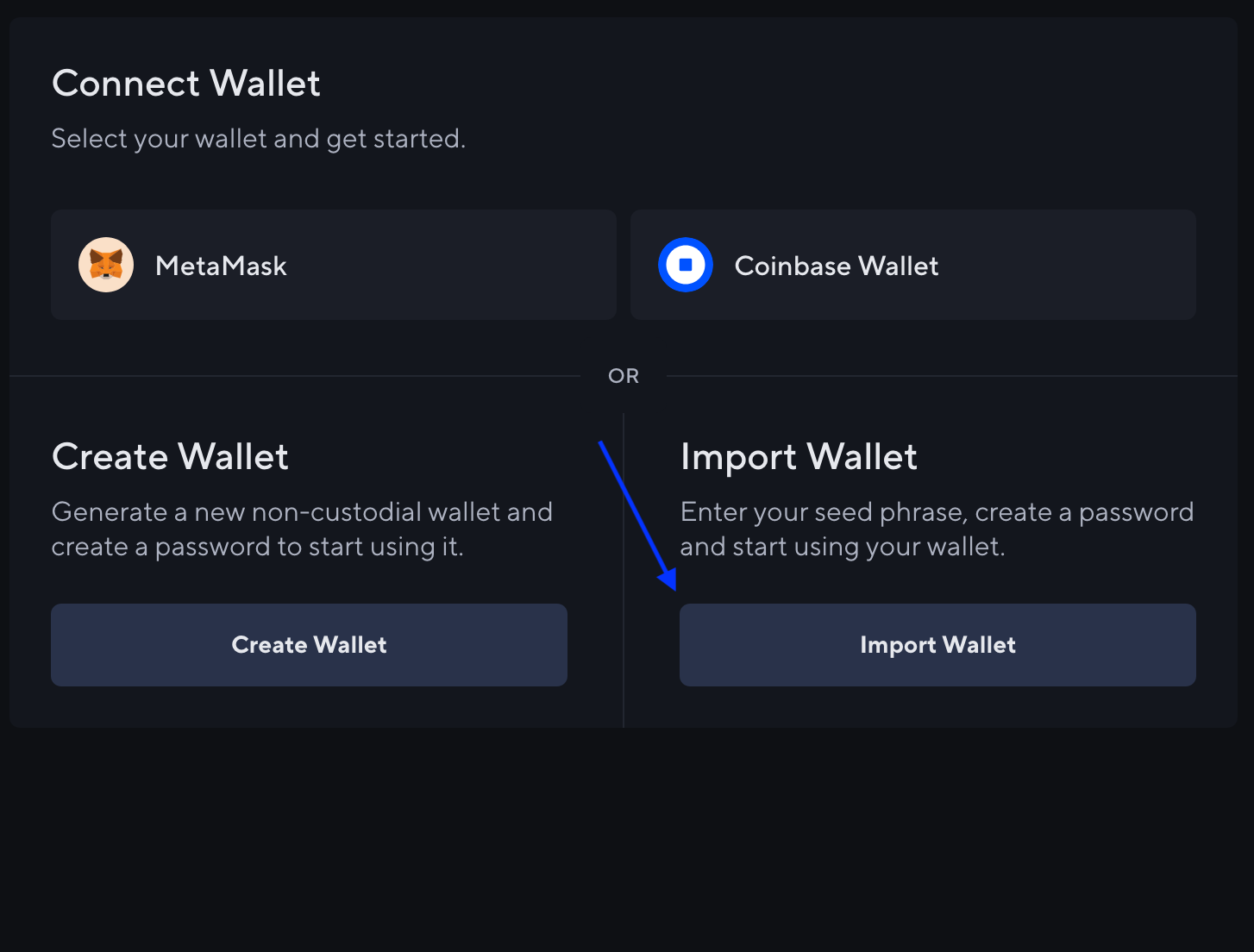
Task: Click the MetaMask fox icon
Action: pyautogui.click(x=106, y=265)
